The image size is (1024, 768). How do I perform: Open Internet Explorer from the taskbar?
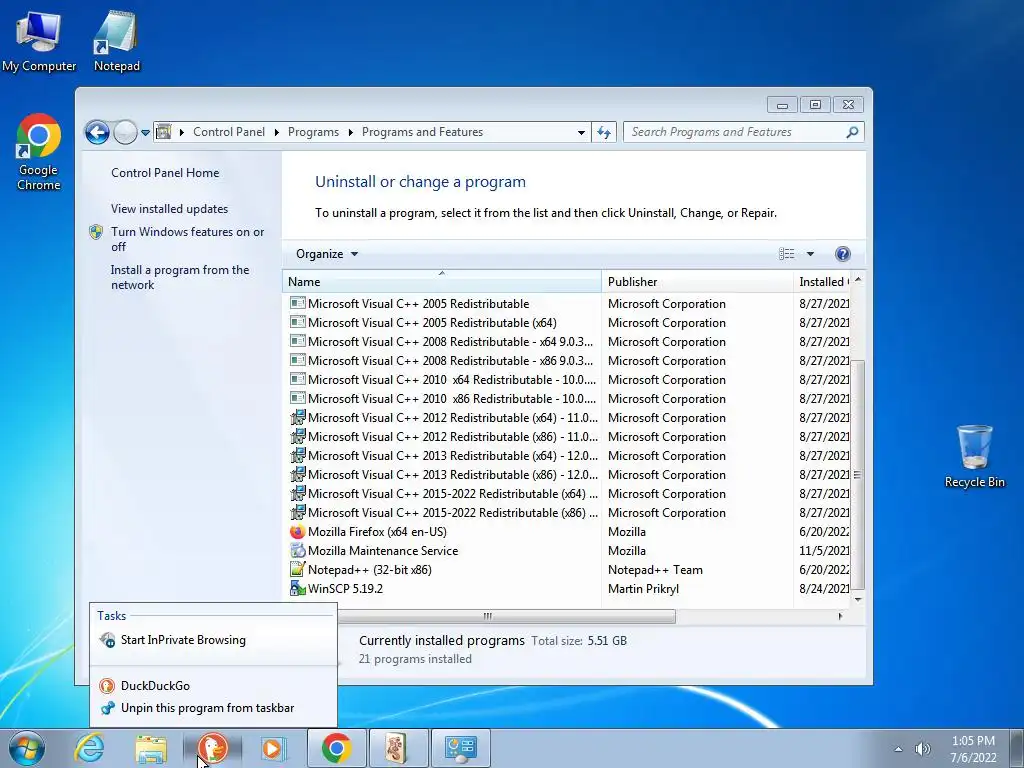pos(89,748)
